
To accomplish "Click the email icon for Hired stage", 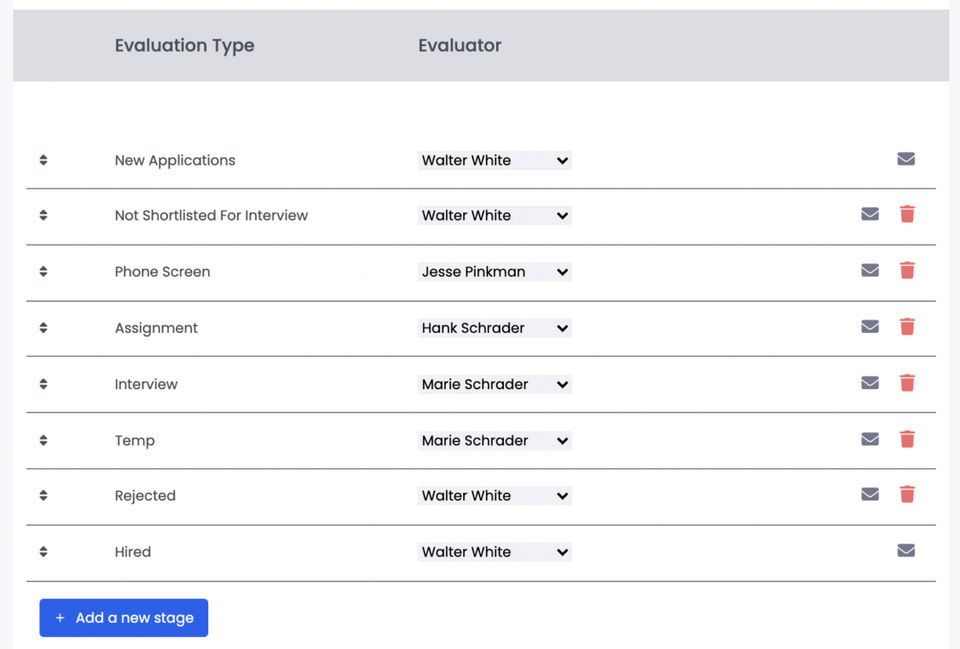I will tap(906, 550).
